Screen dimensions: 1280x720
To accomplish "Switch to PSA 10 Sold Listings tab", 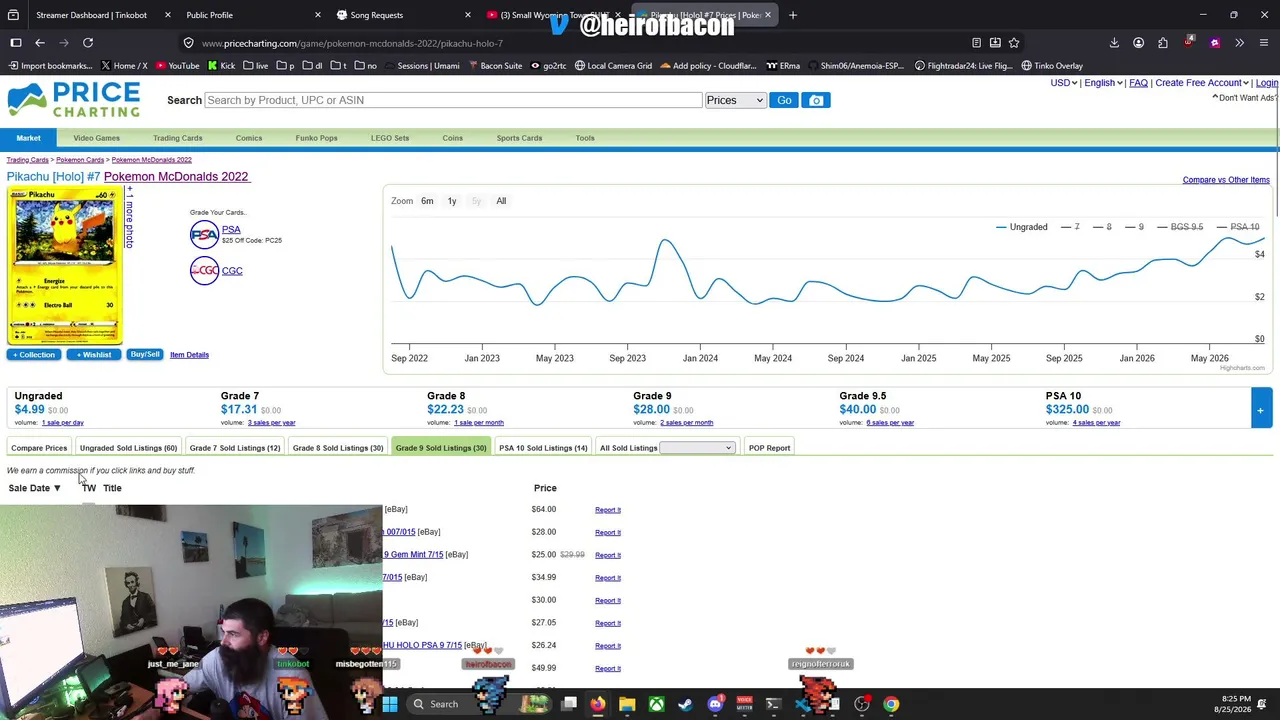I will [543, 448].
